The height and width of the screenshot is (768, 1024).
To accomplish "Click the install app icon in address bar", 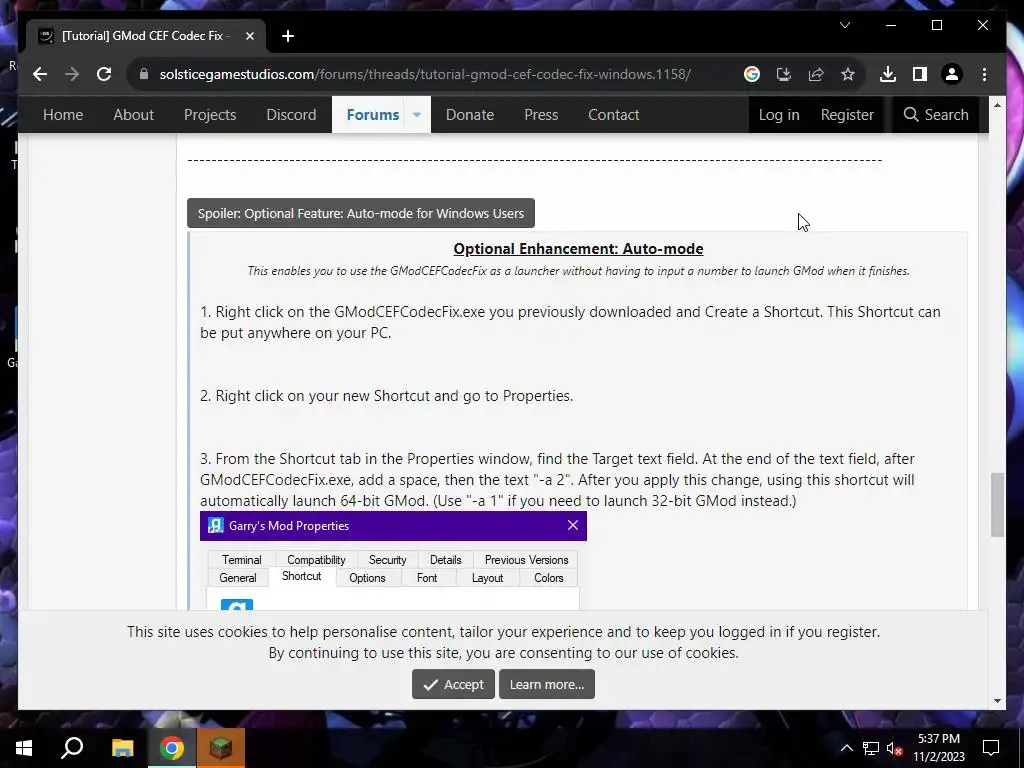I will pyautogui.click(x=784, y=74).
